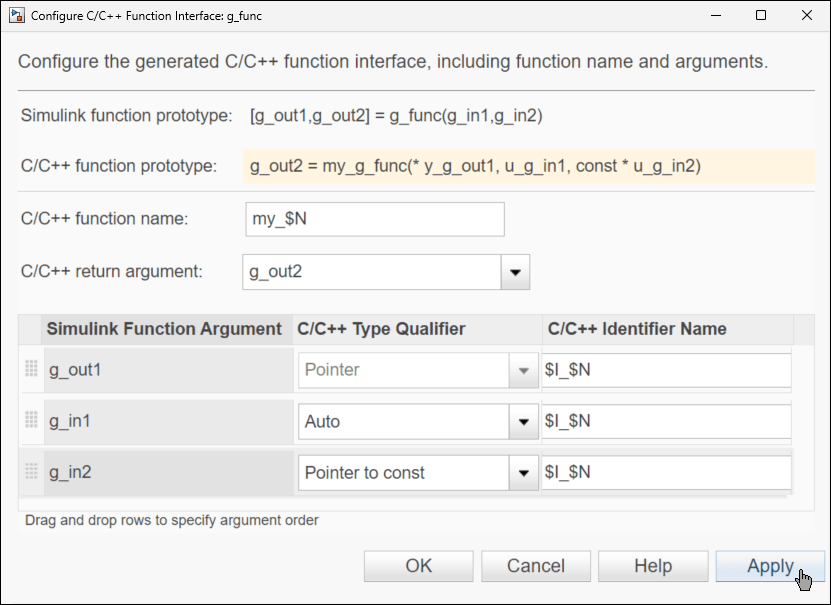Click inside the C/C++ function name field
This screenshot has width=831, height=605.
pos(374,218)
